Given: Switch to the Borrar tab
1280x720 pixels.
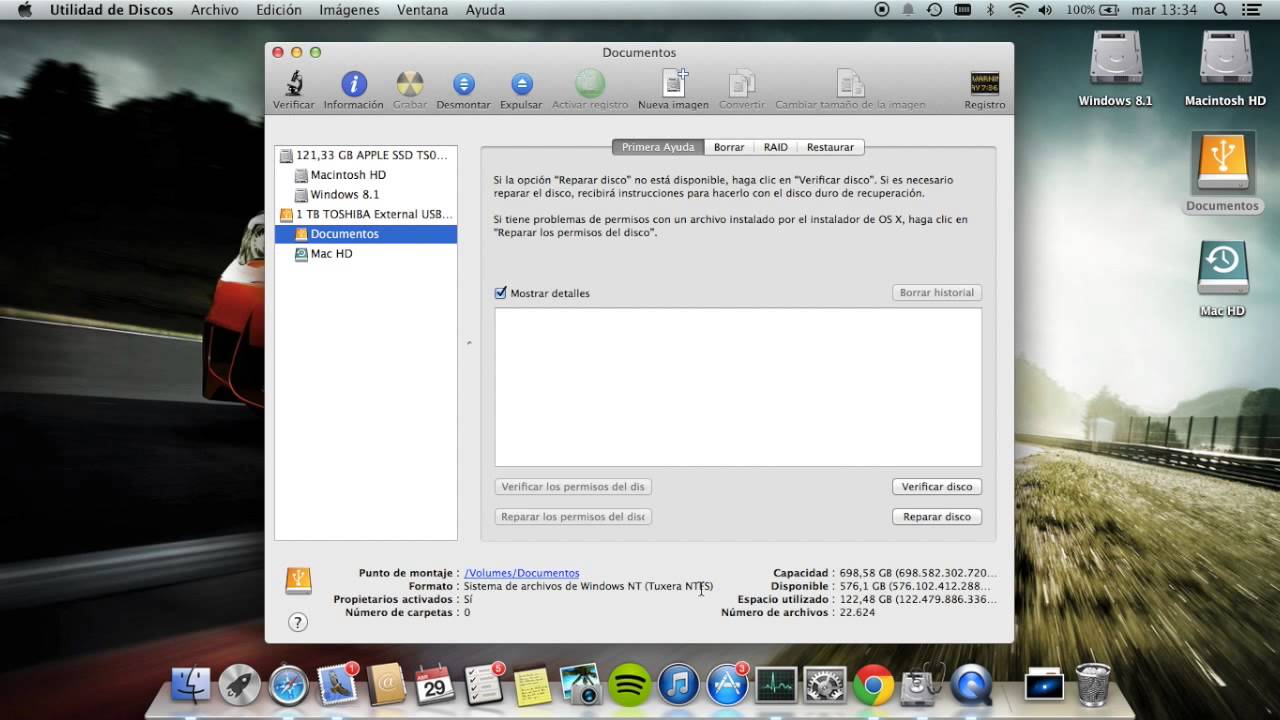Looking at the screenshot, I should (x=729, y=147).
